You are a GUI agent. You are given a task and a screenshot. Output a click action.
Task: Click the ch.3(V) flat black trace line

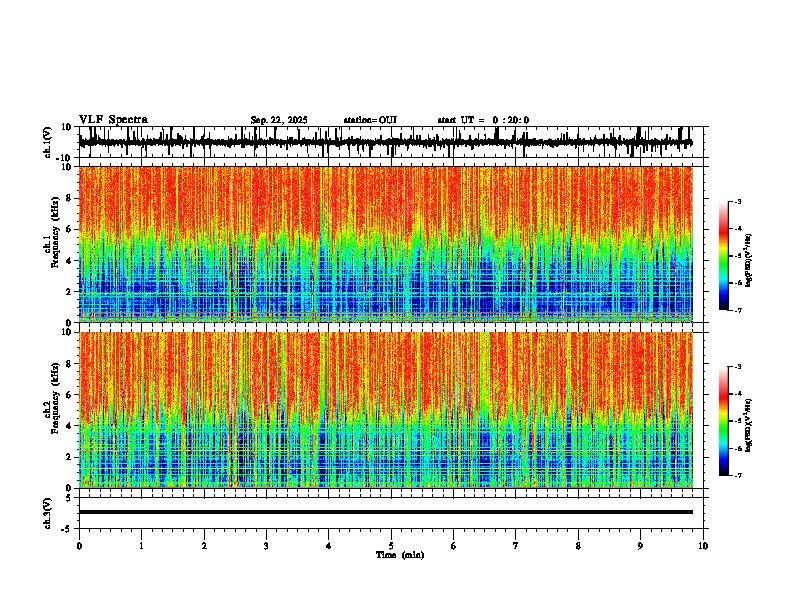point(386,512)
